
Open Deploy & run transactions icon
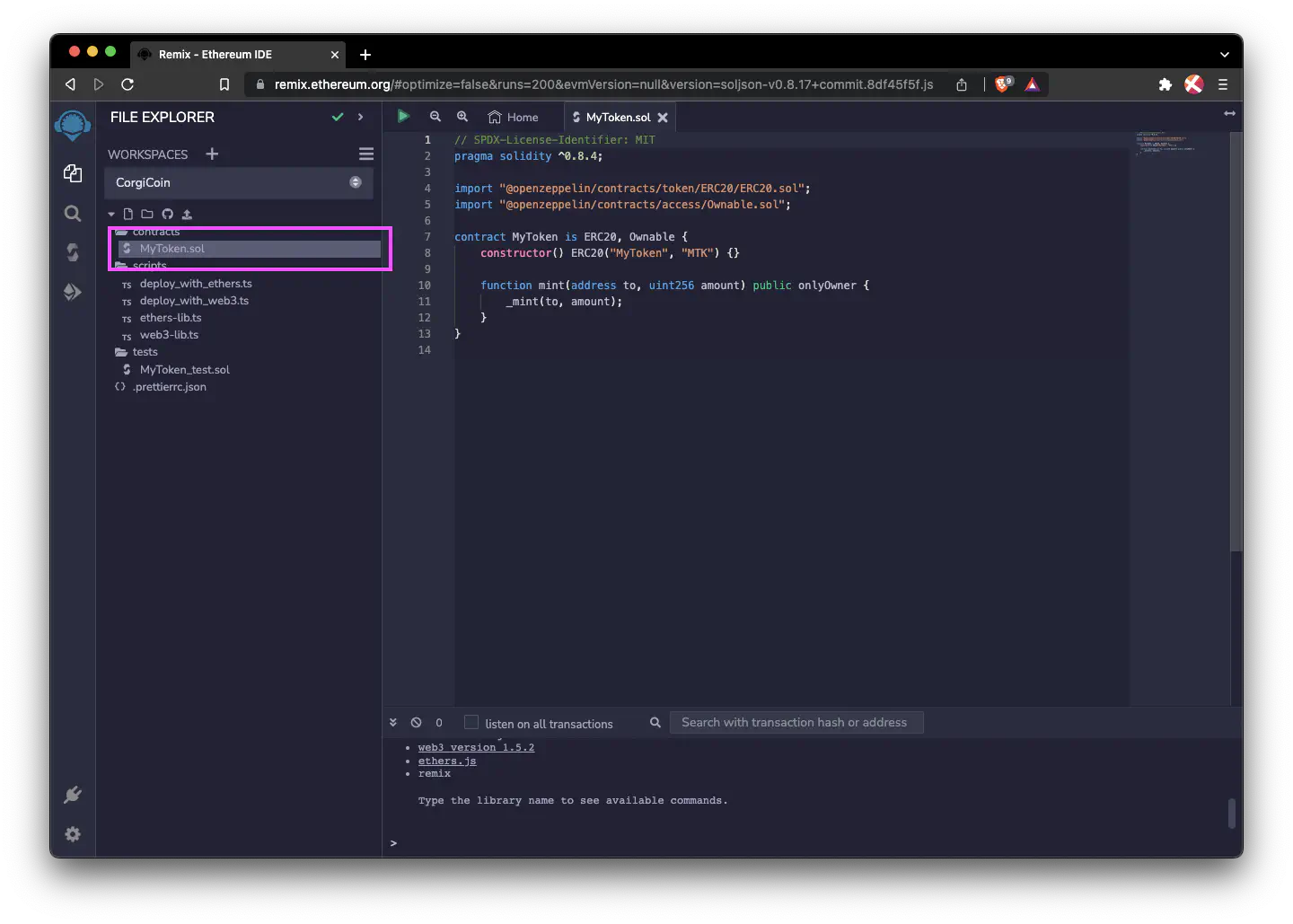click(x=73, y=292)
